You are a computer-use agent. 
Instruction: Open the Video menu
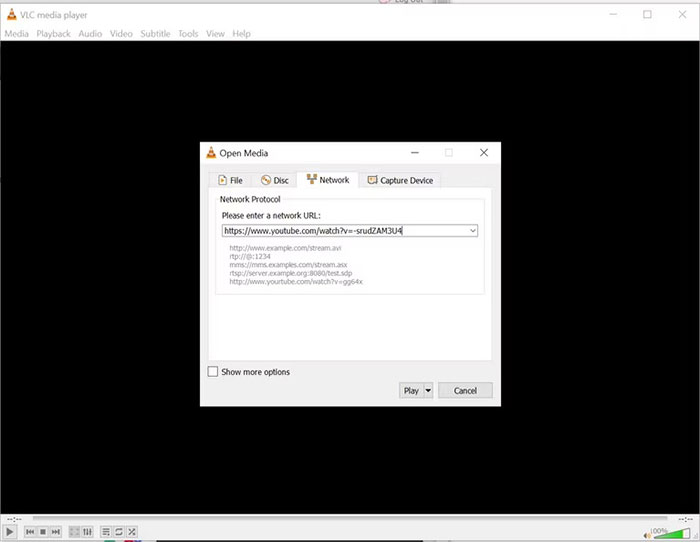coord(121,33)
